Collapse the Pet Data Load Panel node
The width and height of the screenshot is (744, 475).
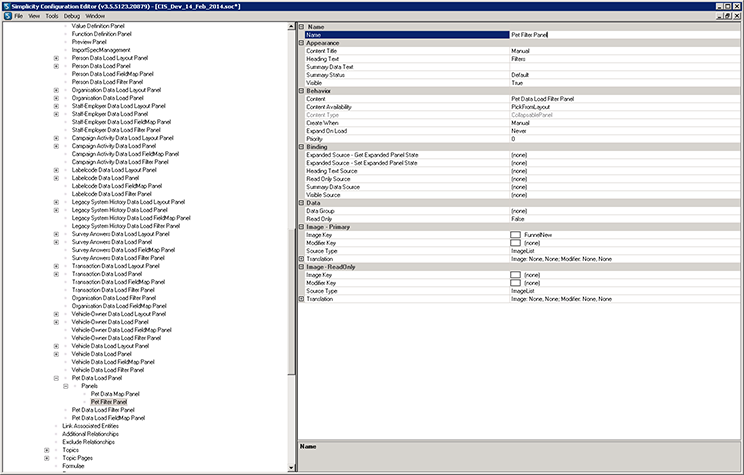(x=56, y=378)
